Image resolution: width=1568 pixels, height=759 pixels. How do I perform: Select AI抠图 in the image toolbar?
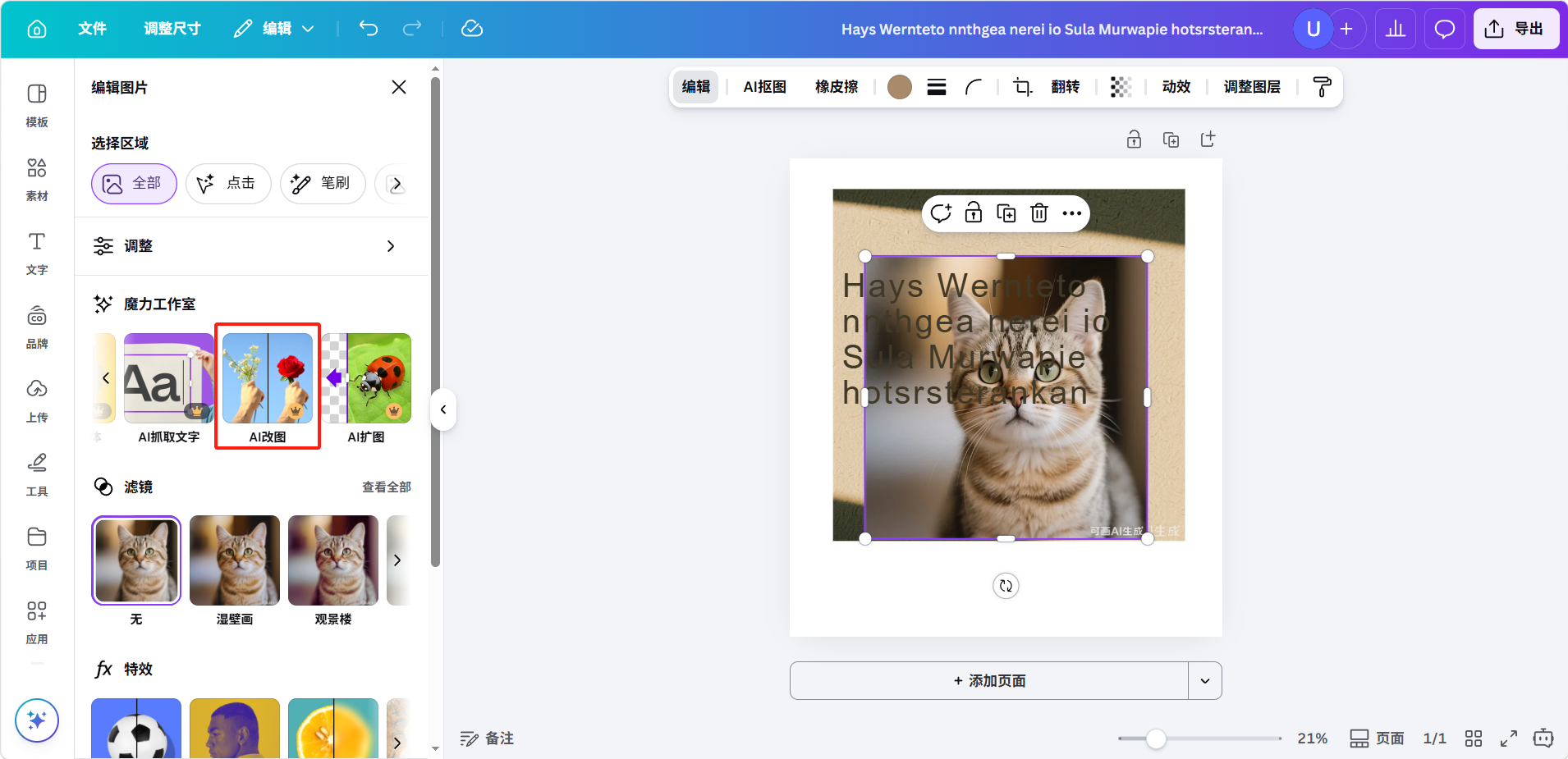(x=764, y=87)
